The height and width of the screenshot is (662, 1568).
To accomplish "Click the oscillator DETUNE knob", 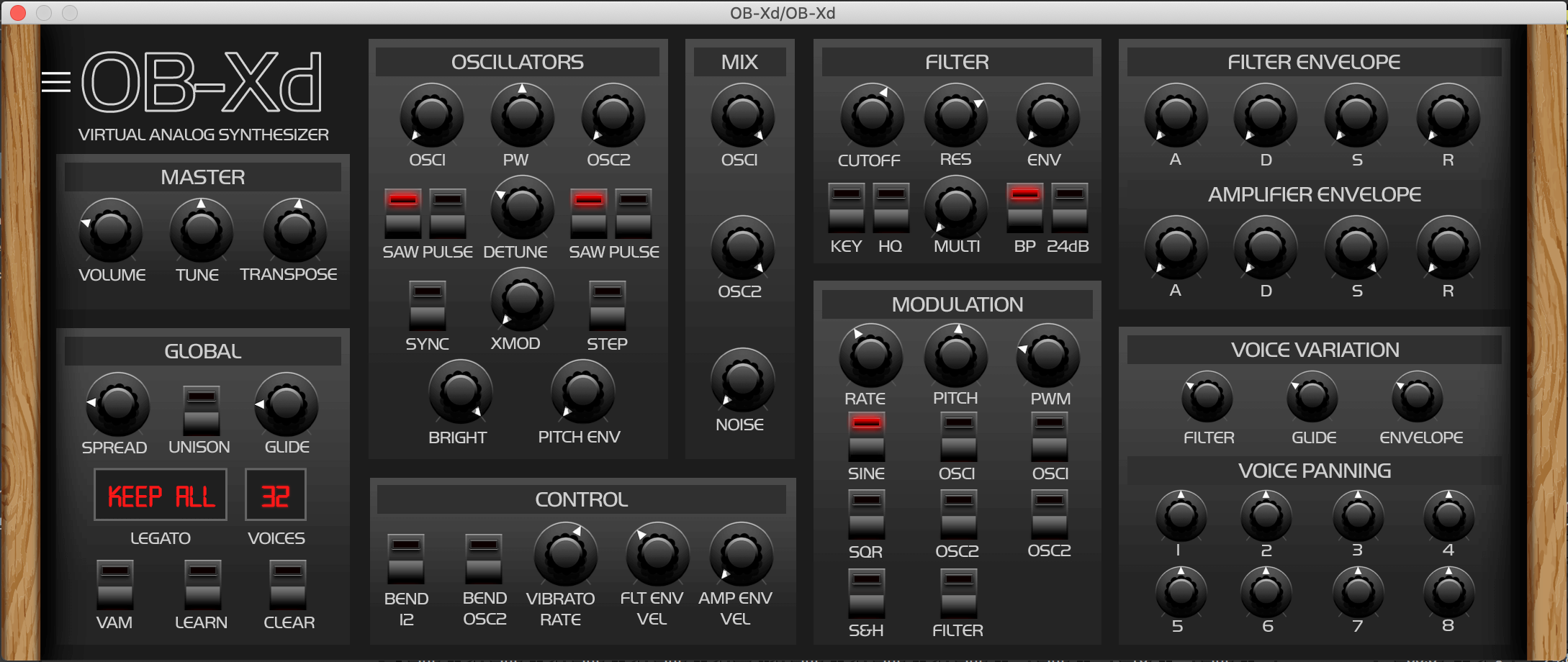I will click(522, 207).
